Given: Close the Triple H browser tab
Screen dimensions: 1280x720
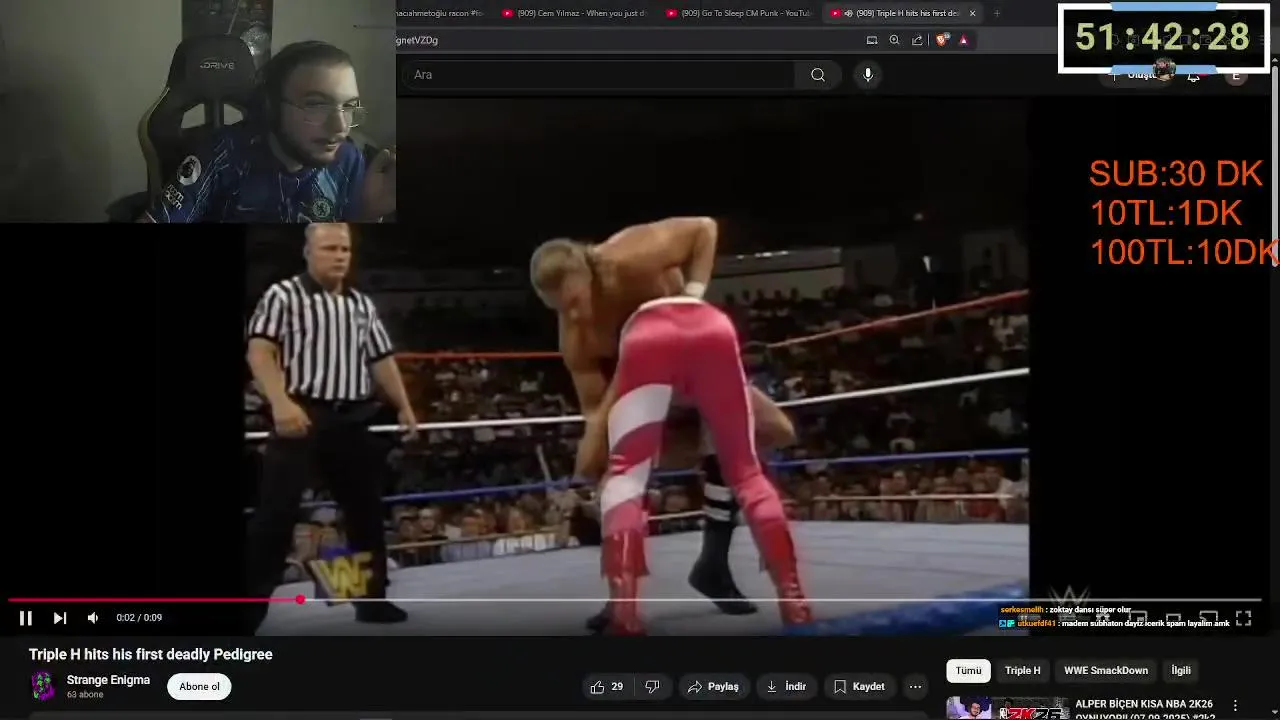Looking at the screenshot, I should (x=972, y=13).
